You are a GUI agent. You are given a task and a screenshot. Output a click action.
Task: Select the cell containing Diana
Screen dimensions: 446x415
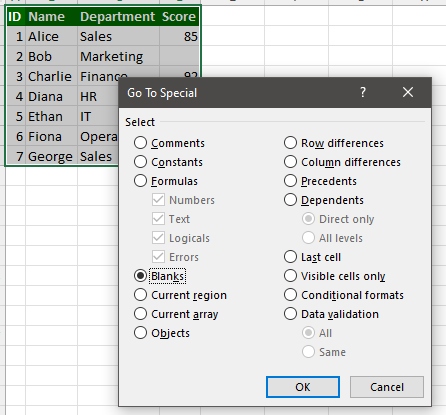coord(52,96)
